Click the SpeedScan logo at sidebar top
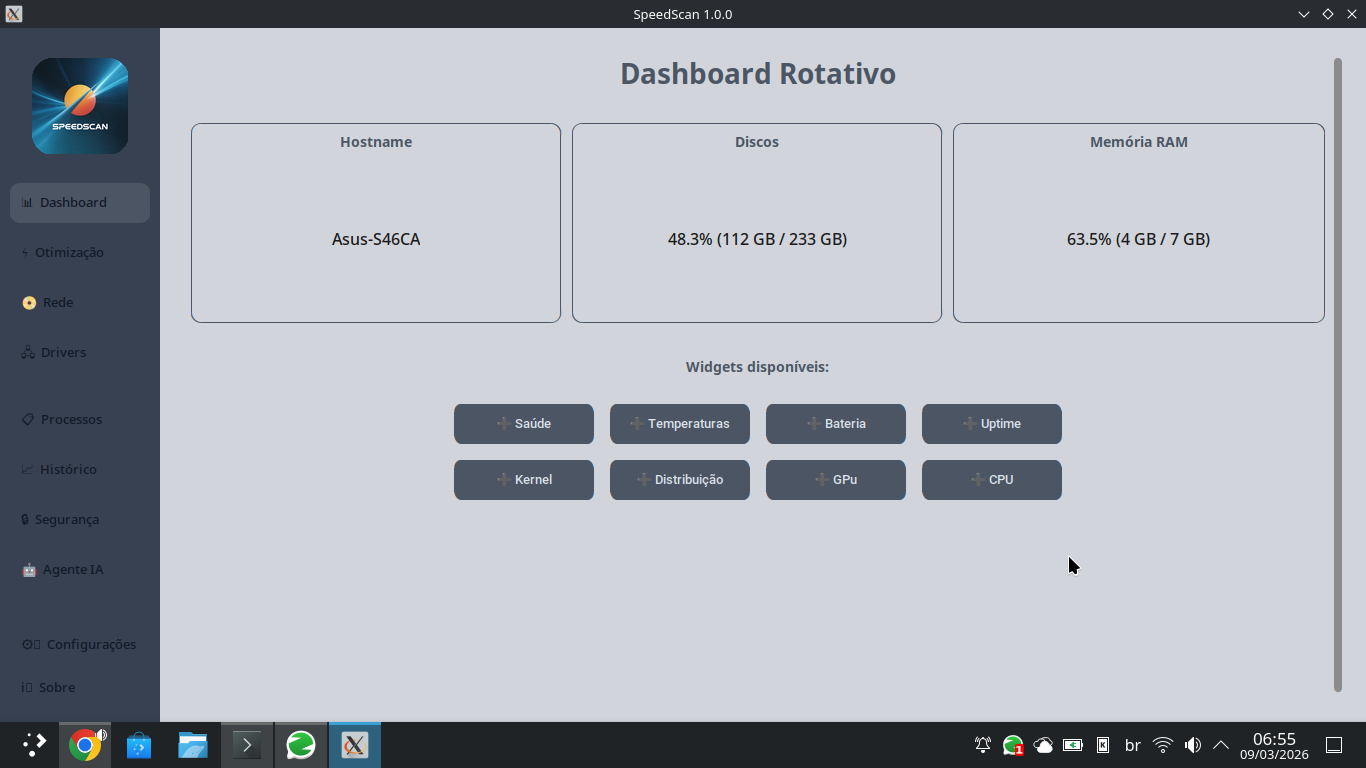This screenshot has height=768, width=1366. click(x=79, y=105)
